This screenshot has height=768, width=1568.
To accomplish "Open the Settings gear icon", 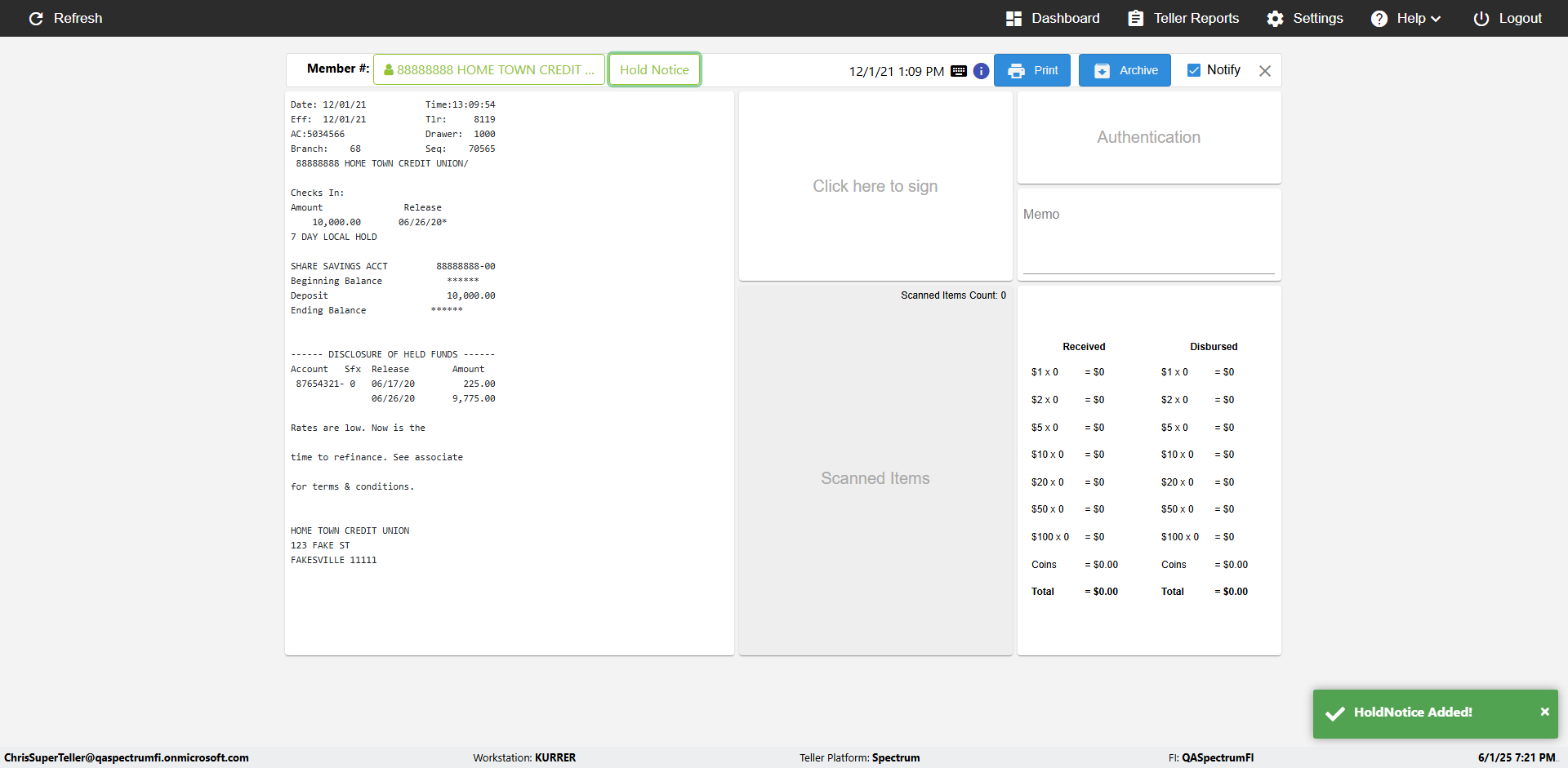I will point(1275,19).
